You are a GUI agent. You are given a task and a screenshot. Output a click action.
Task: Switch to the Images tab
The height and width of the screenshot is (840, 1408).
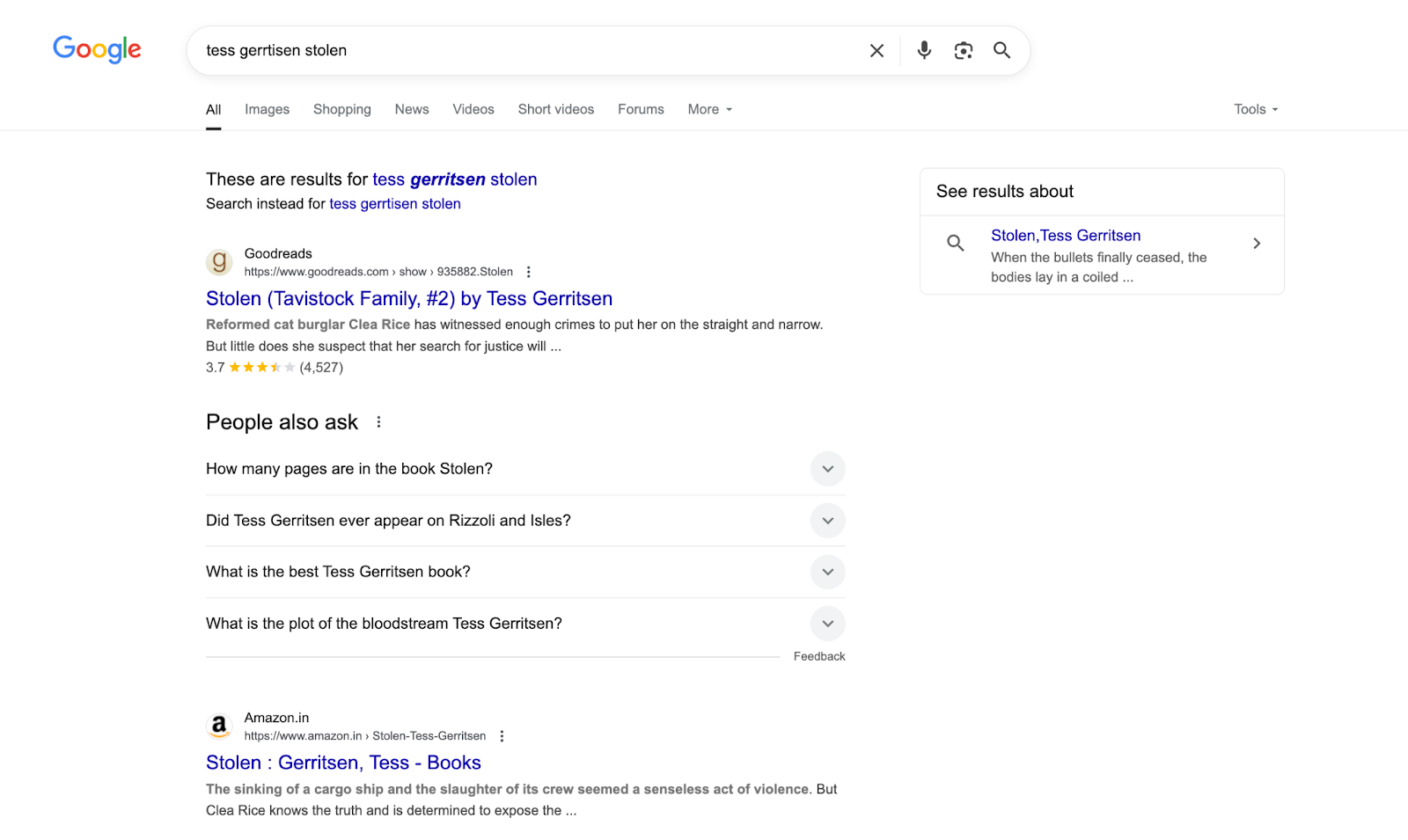pyautogui.click(x=267, y=109)
